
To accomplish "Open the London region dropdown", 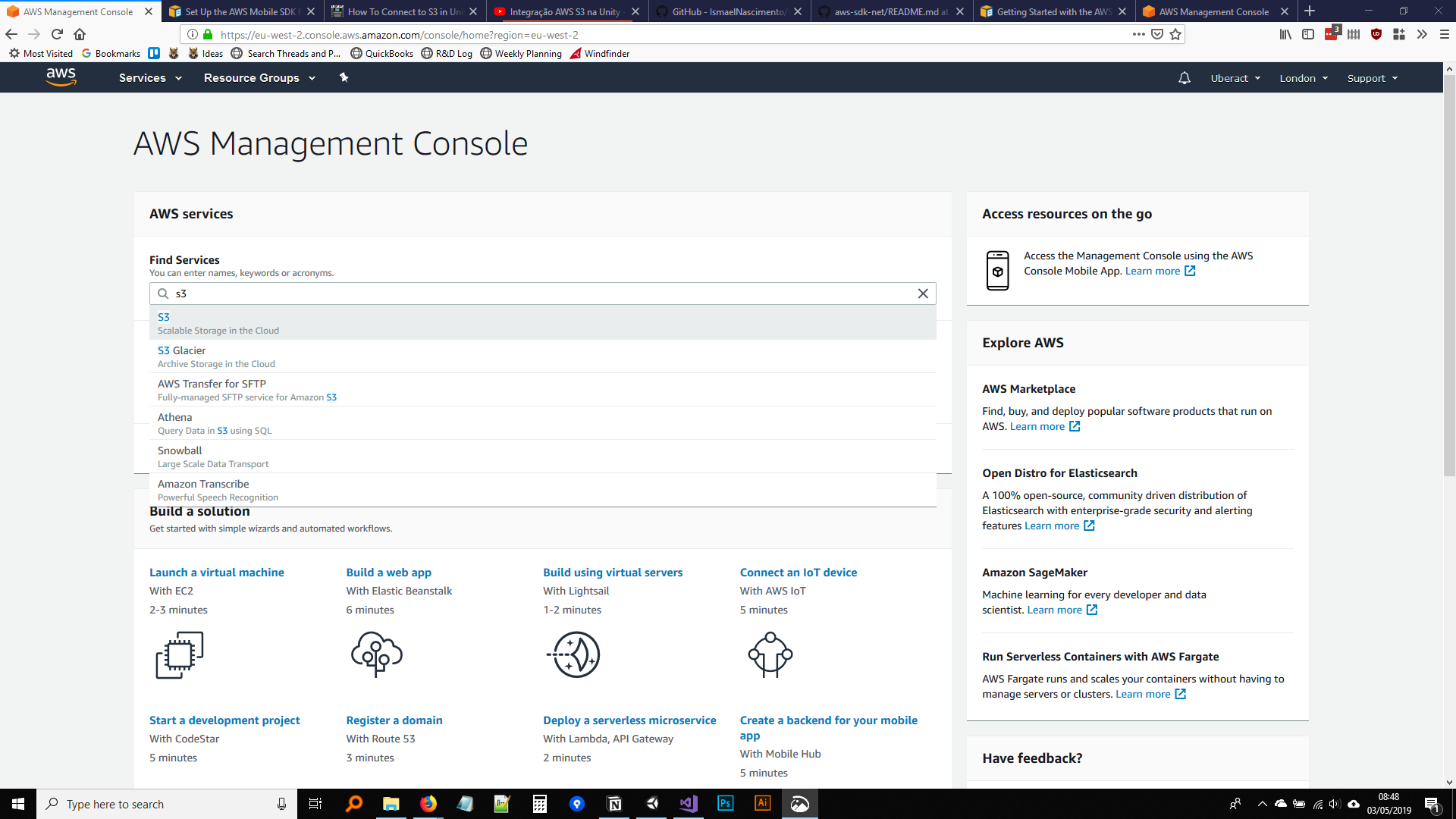I will (1304, 78).
